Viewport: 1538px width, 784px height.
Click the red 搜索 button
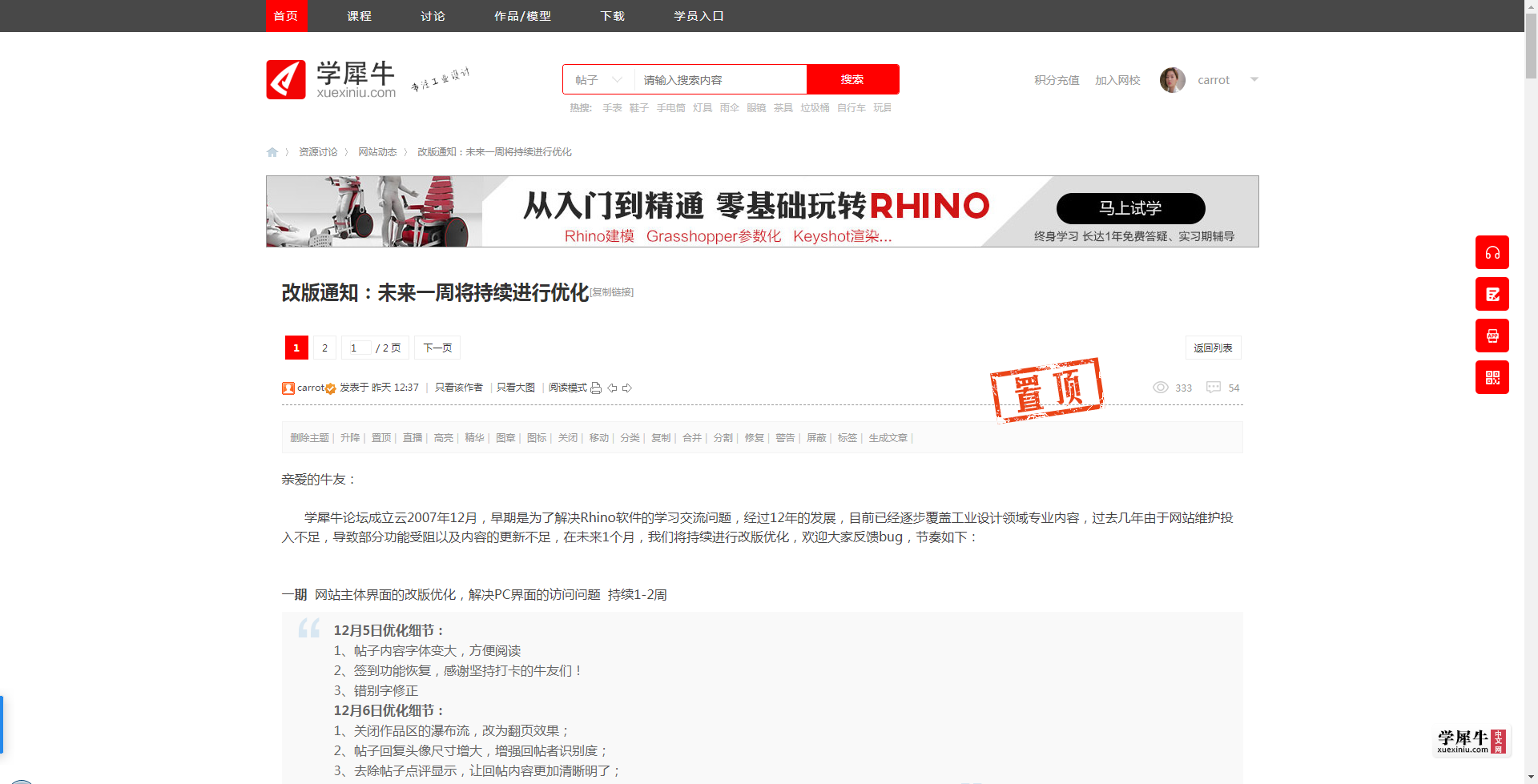(x=852, y=79)
